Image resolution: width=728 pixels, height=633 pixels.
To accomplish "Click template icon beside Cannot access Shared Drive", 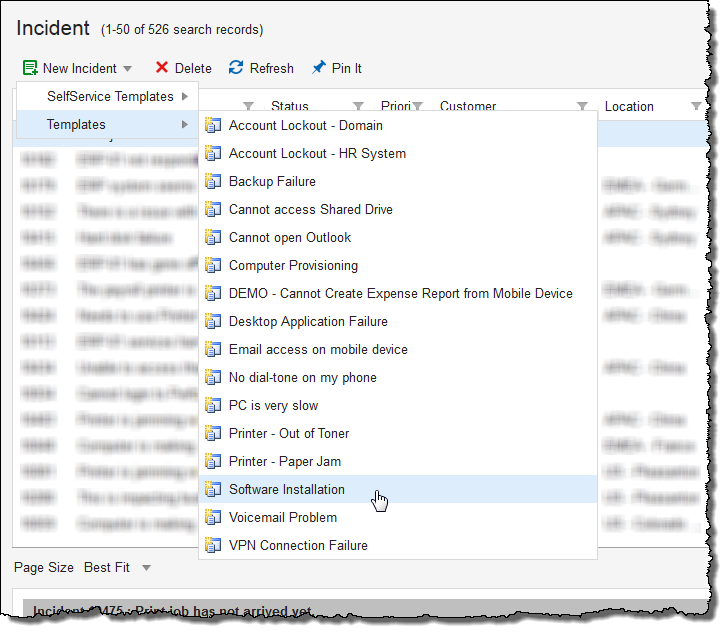I will pos(213,209).
